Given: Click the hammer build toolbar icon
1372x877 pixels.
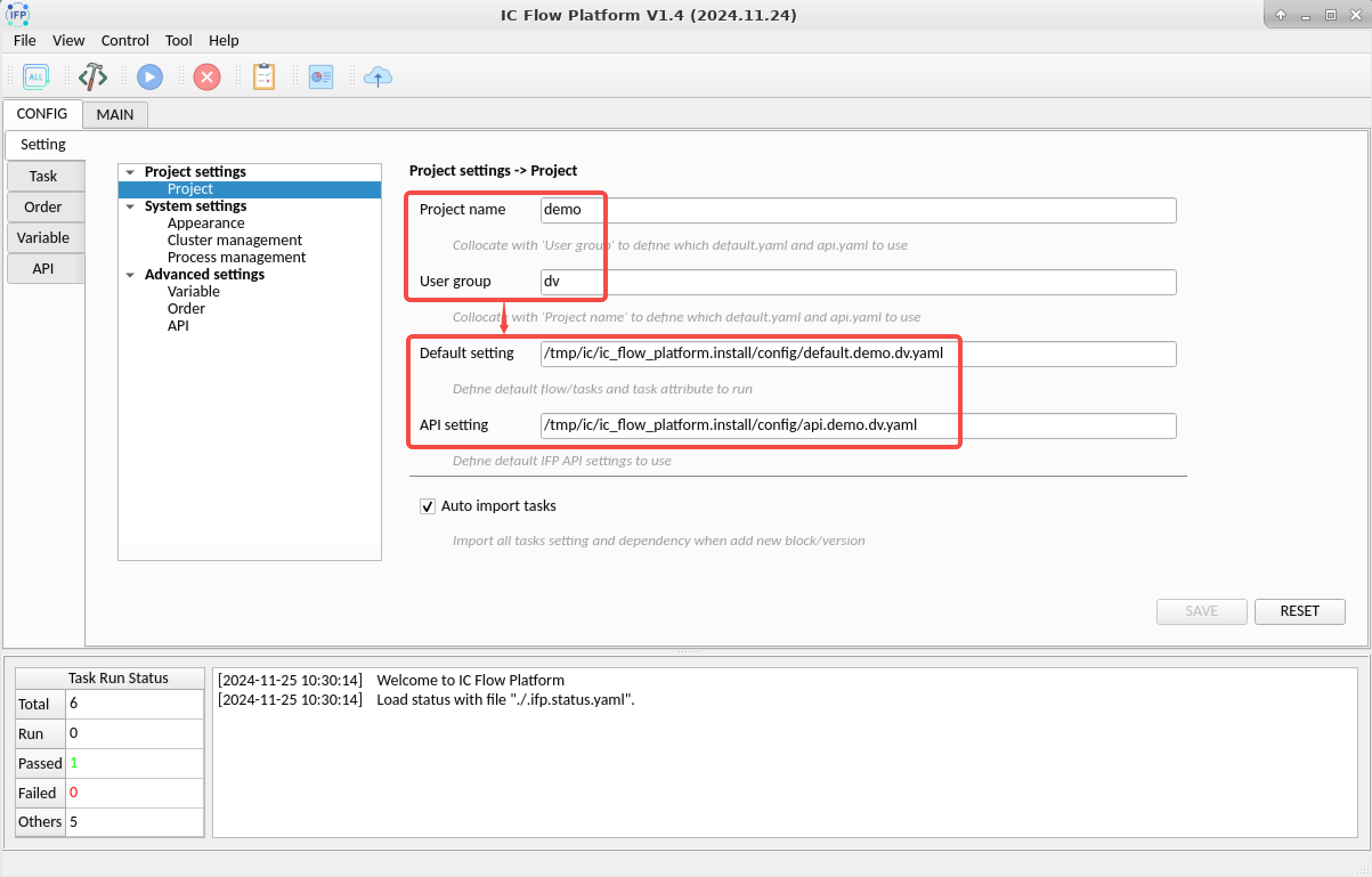Looking at the screenshot, I should [92, 77].
